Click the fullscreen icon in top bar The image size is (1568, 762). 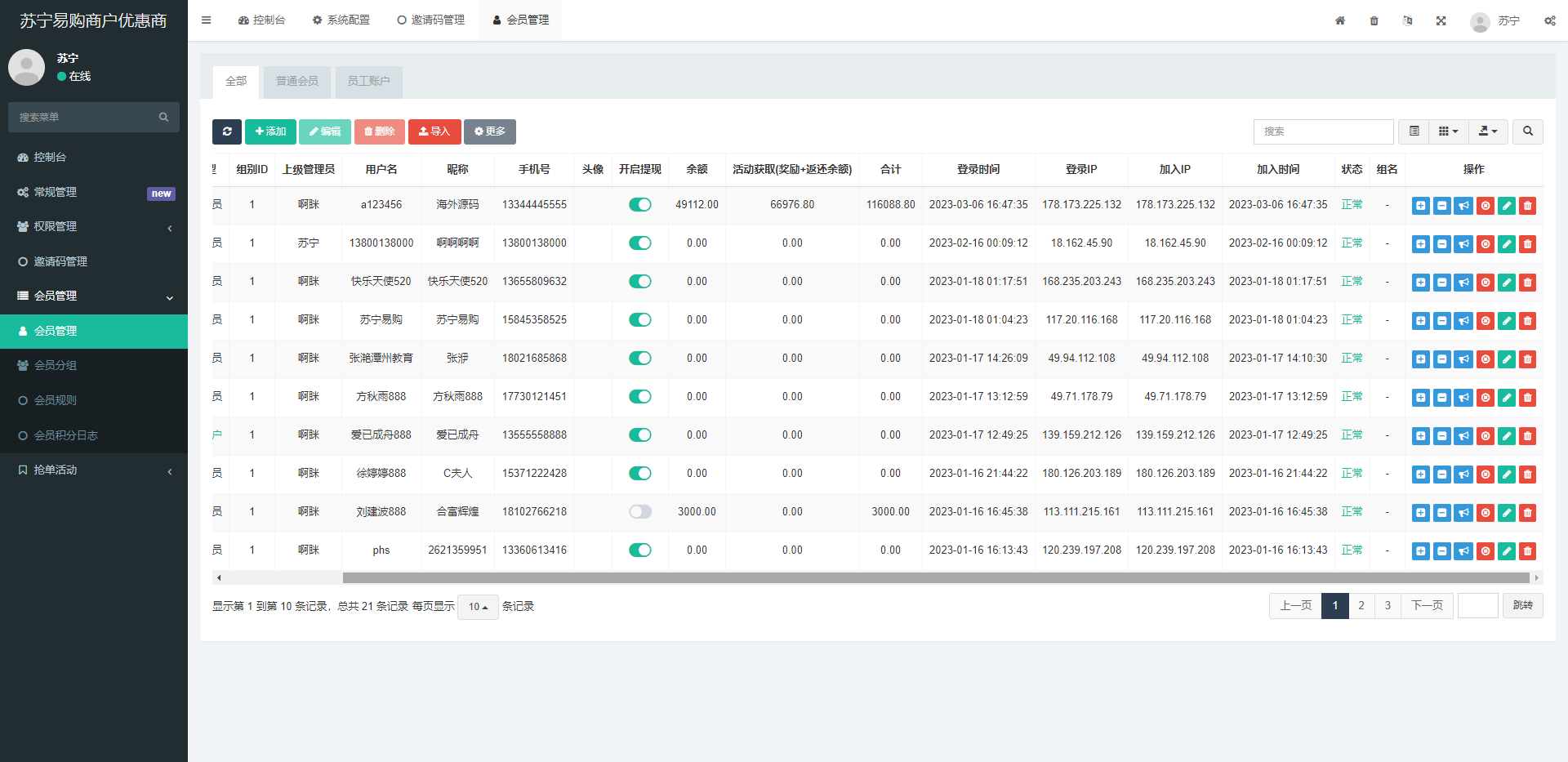click(x=1441, y=21)
